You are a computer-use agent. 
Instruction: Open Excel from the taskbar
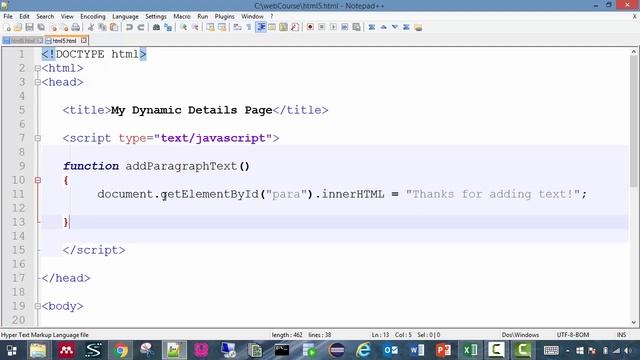tap(470, 350)
